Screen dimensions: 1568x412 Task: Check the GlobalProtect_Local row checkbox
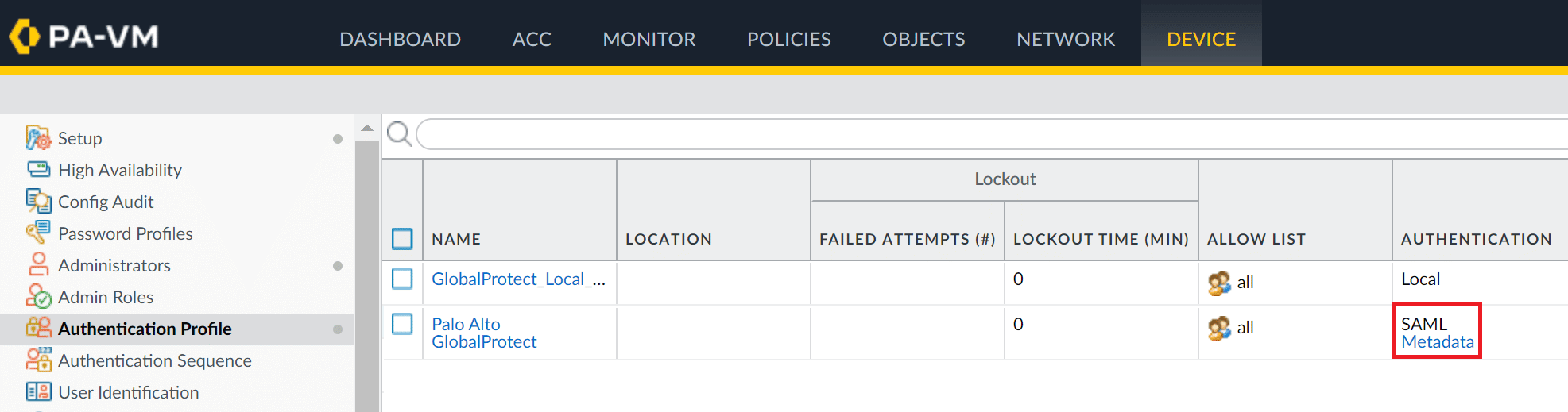tap(402, 279)
